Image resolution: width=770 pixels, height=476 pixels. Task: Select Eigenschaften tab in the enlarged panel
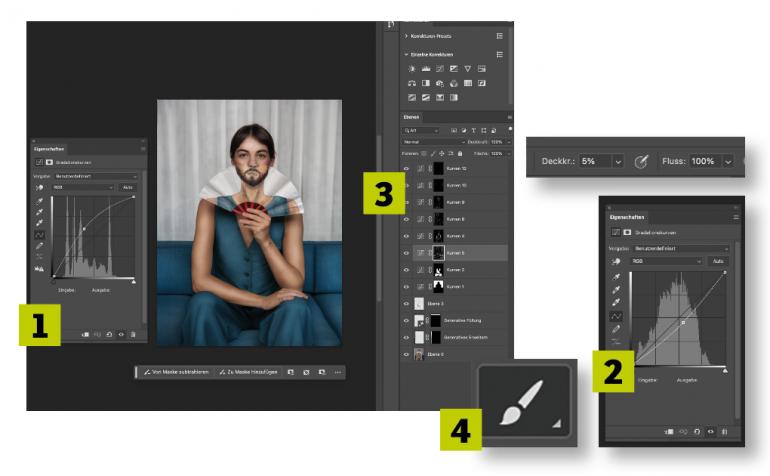point(627,217)
